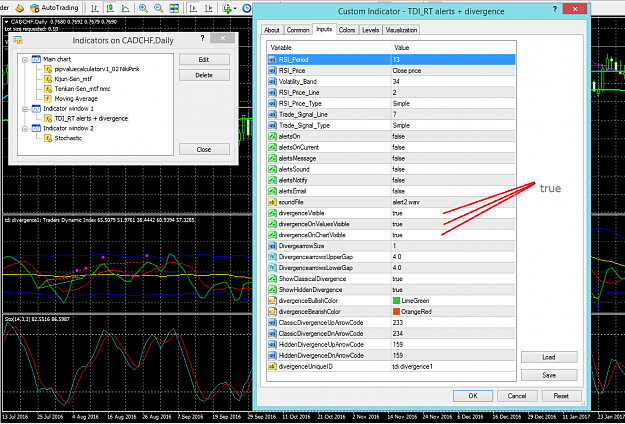Select the candlestick chart icon
This screenshot has width=625, height=424.
(110, 8)
